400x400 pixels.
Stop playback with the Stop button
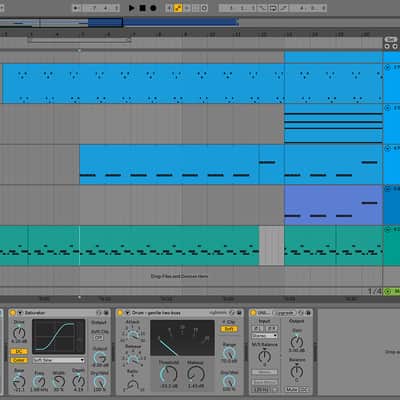tap(142, 8)
